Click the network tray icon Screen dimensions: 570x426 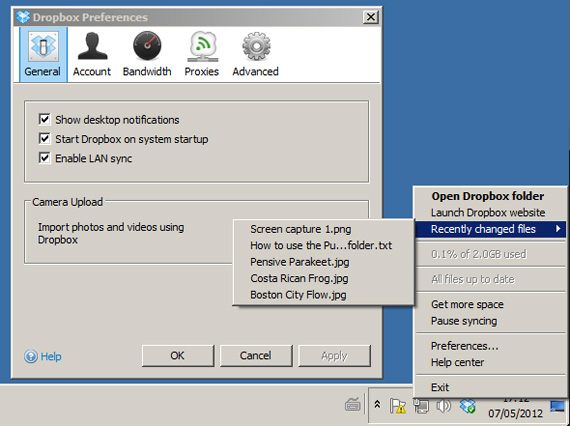point(421,406)
